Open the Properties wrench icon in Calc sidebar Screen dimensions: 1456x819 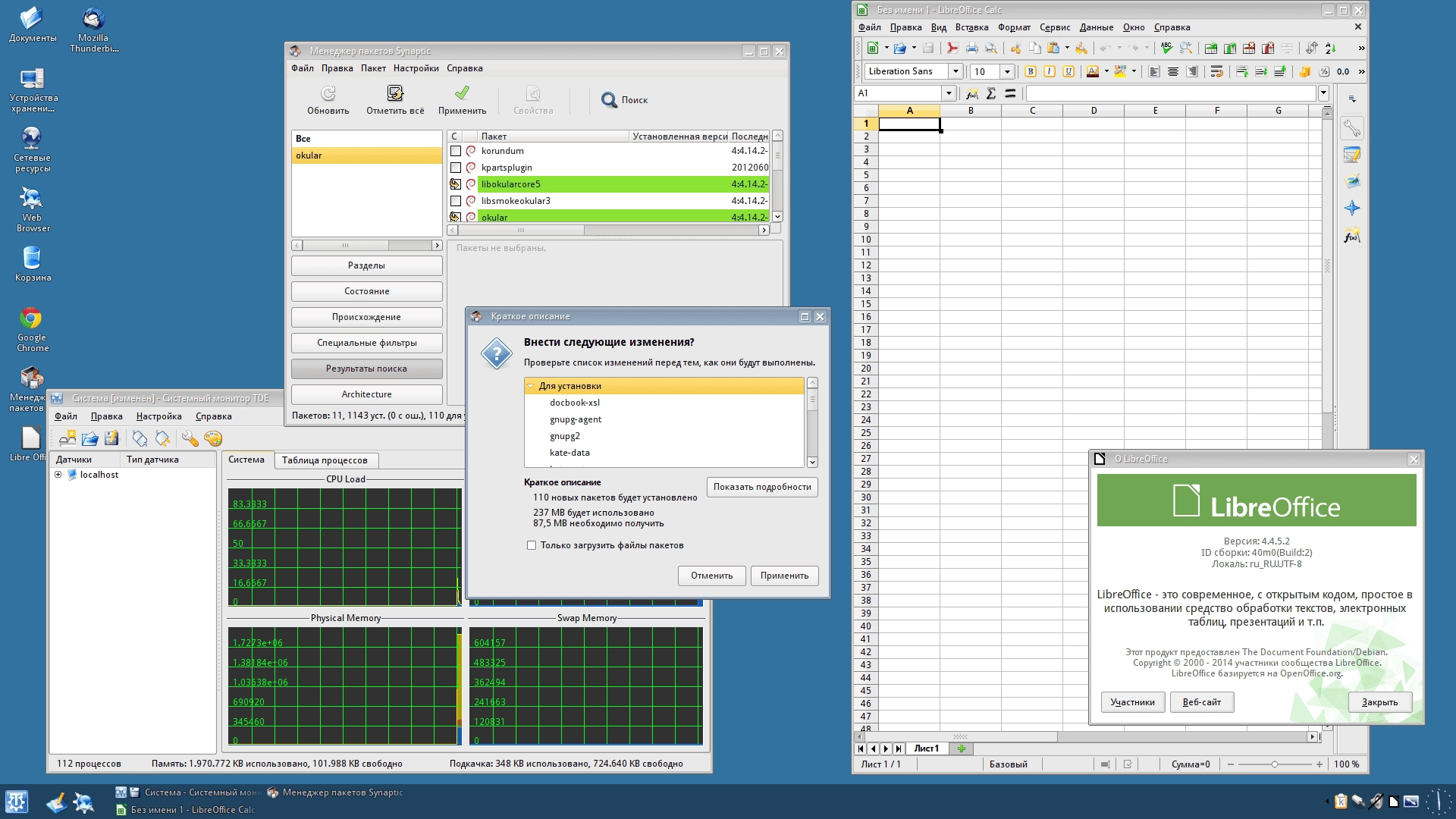[x=1352, y=128]
